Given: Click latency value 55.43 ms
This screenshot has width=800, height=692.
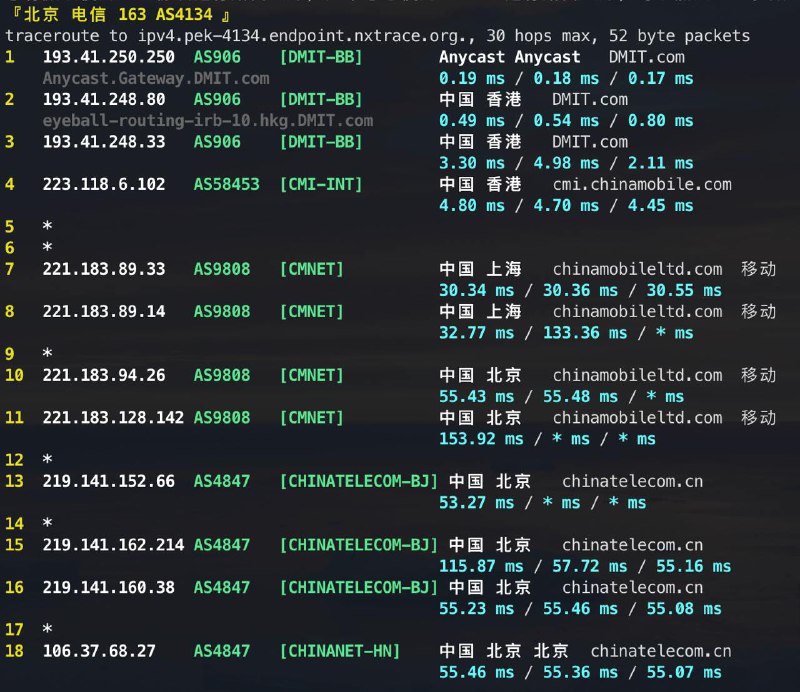Looking at the screenshot, I should (477, 396).
